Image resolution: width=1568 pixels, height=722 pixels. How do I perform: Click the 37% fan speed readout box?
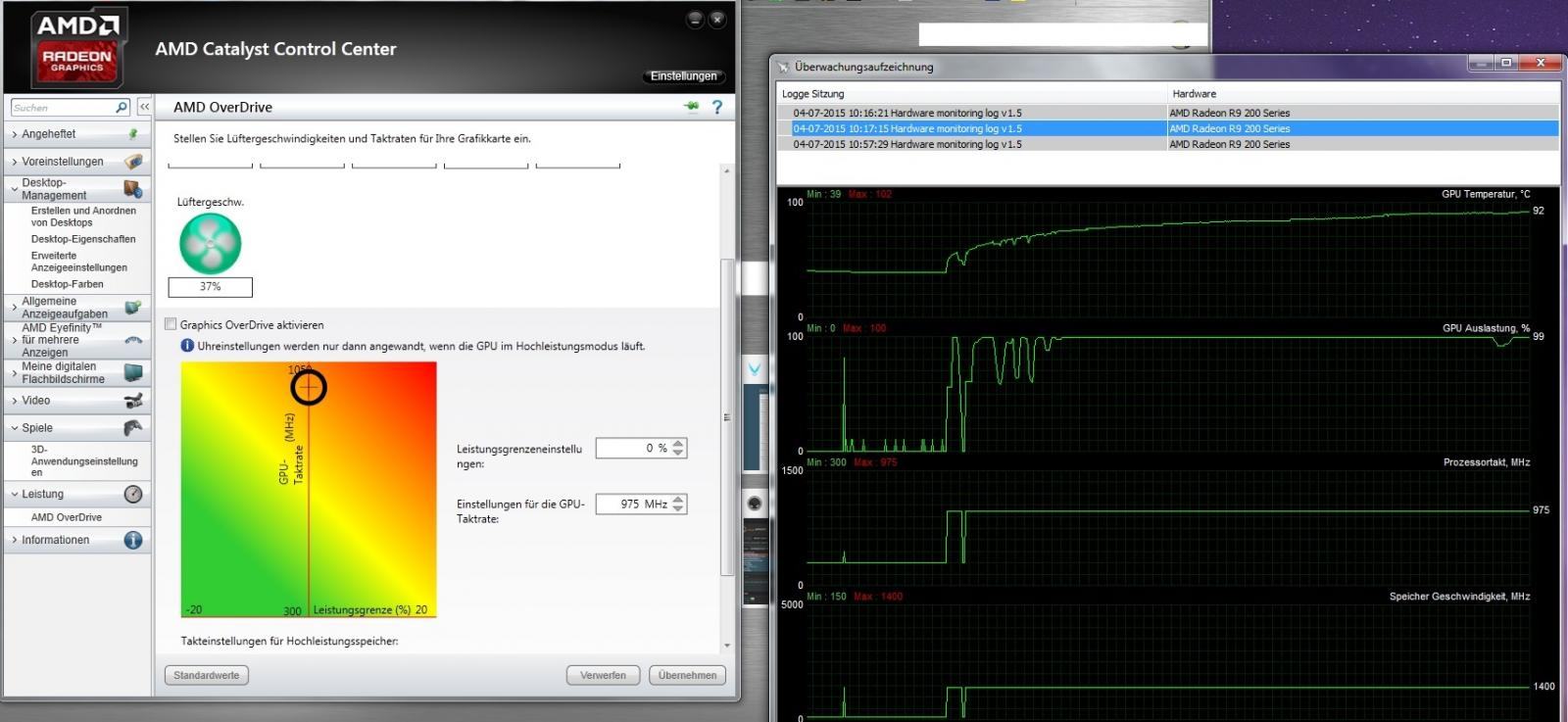(x=210, y=286)
